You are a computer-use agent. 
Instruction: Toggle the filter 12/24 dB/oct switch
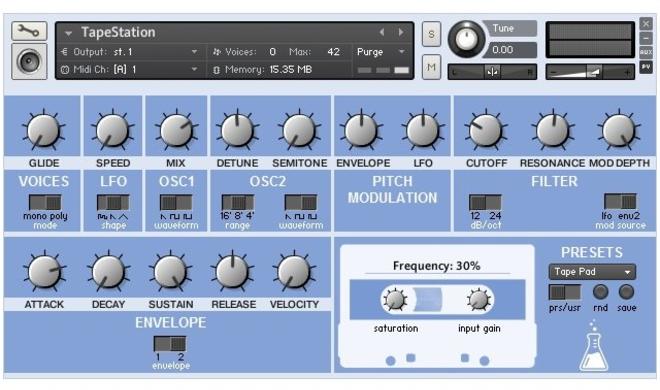[485, 202]
